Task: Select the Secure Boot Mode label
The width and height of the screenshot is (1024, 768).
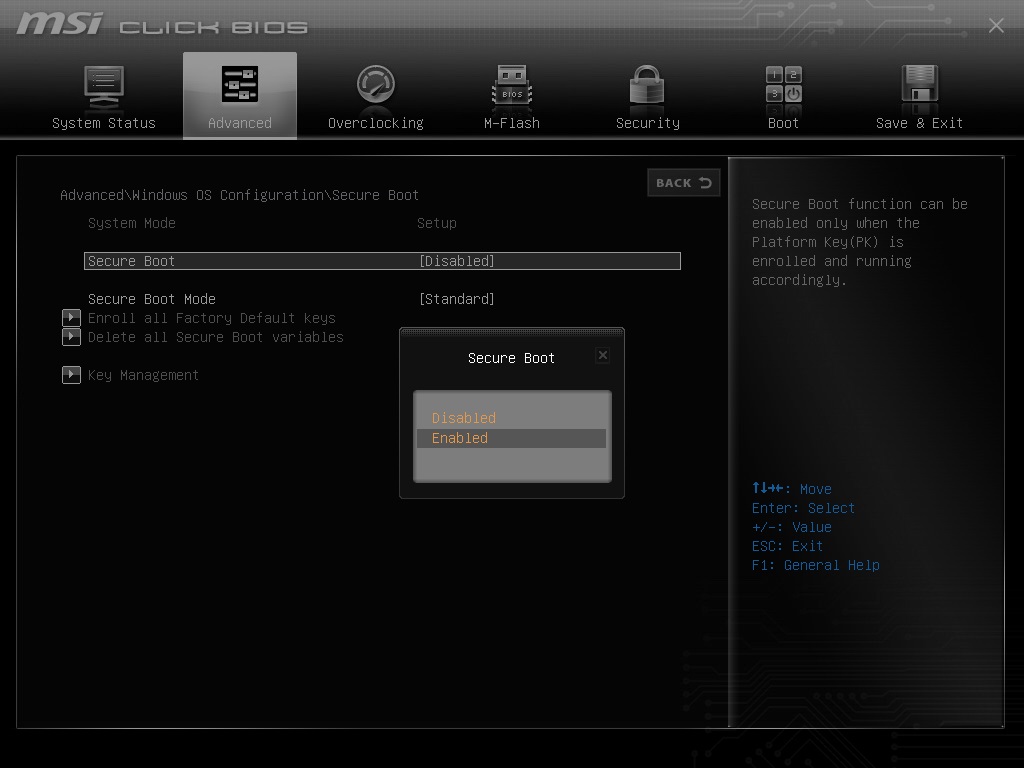Action: tap(152, 299)
